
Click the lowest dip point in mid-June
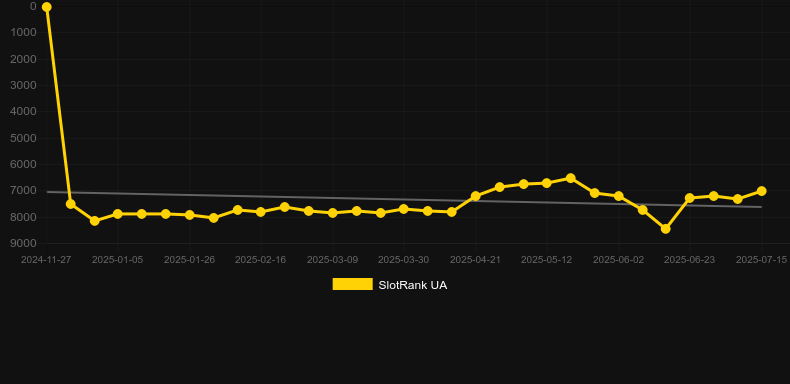point(666,228)
